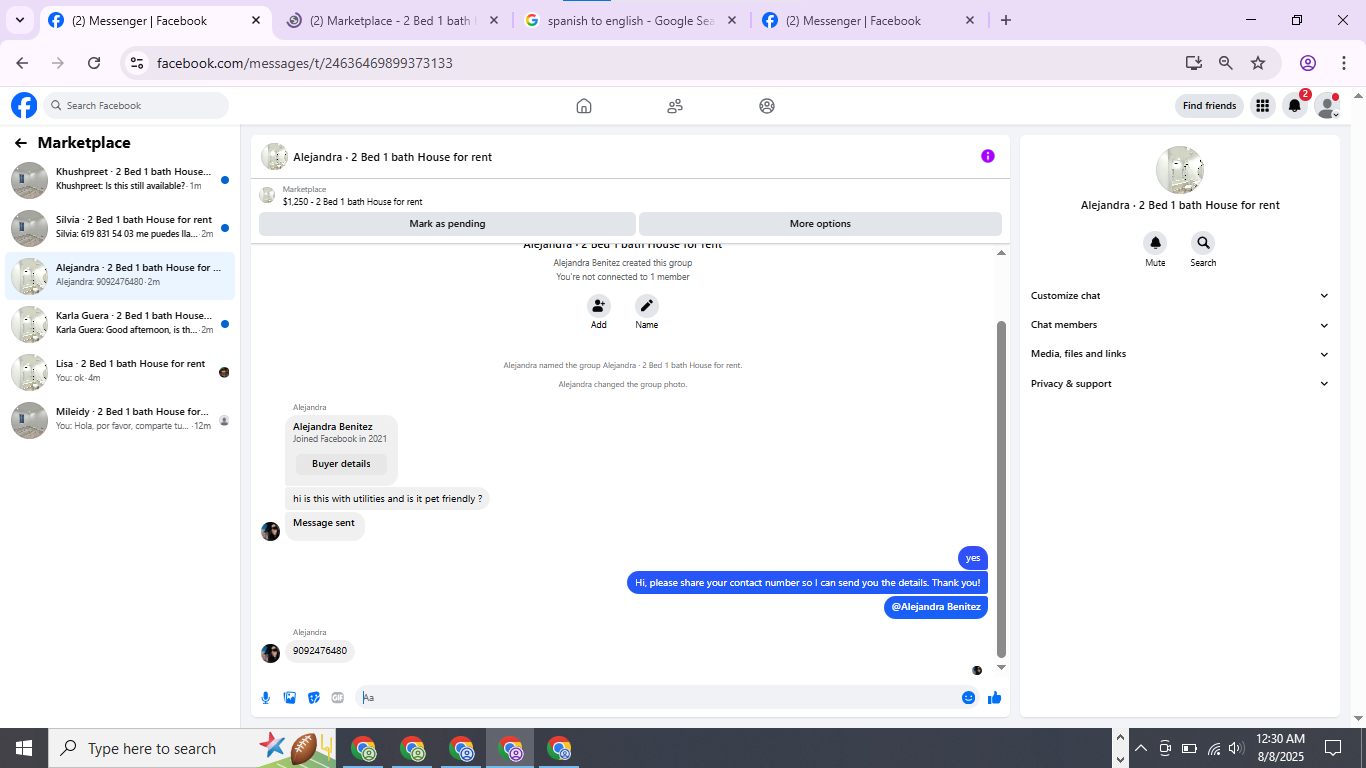This screenshot has height=768, width=1366.
Task: Switch to the last Messenger Facebook tab
Action: [869, 21]
